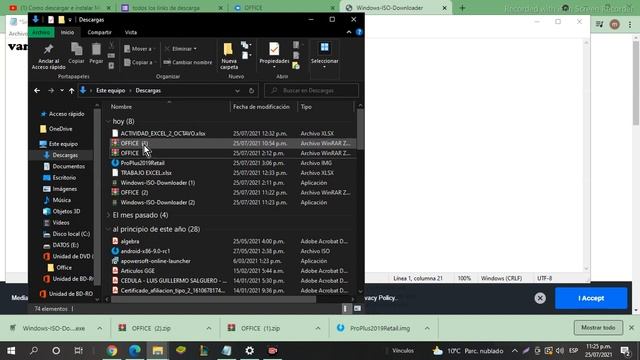Collapse the hoy (8) group
Screen dimensions: 640x360
[x=108, y=122]
